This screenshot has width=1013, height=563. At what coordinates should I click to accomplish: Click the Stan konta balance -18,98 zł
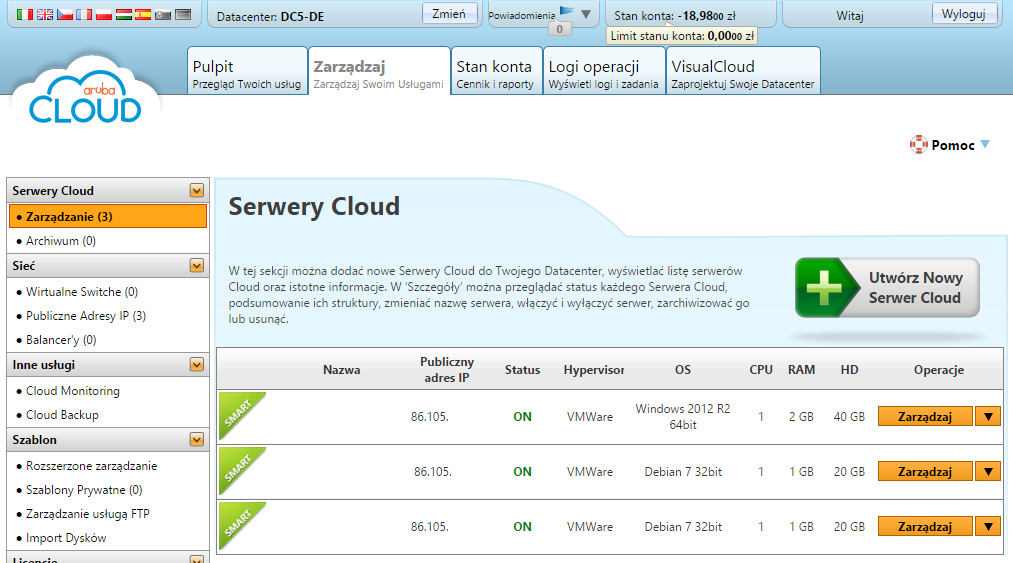[674, 16]
